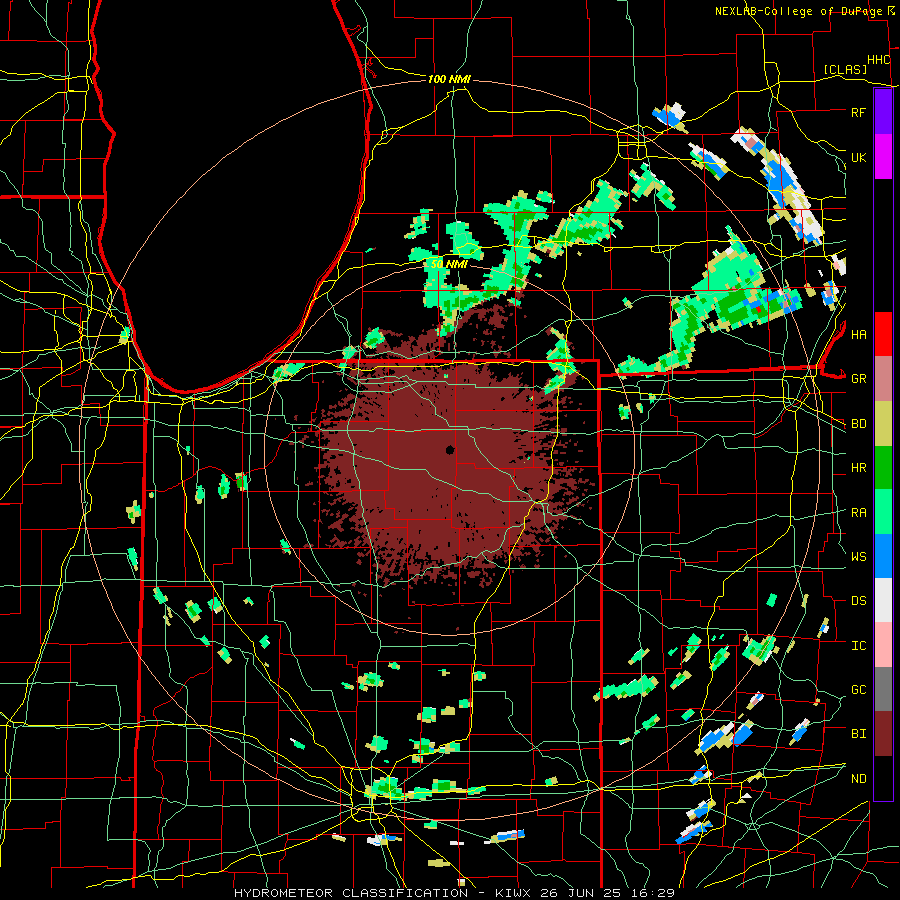Viewport: 900px width, 900px height.
Task: Click the HYDROMETEOR CLASSIFICATION title caption
Action: (x=351, y=893)
